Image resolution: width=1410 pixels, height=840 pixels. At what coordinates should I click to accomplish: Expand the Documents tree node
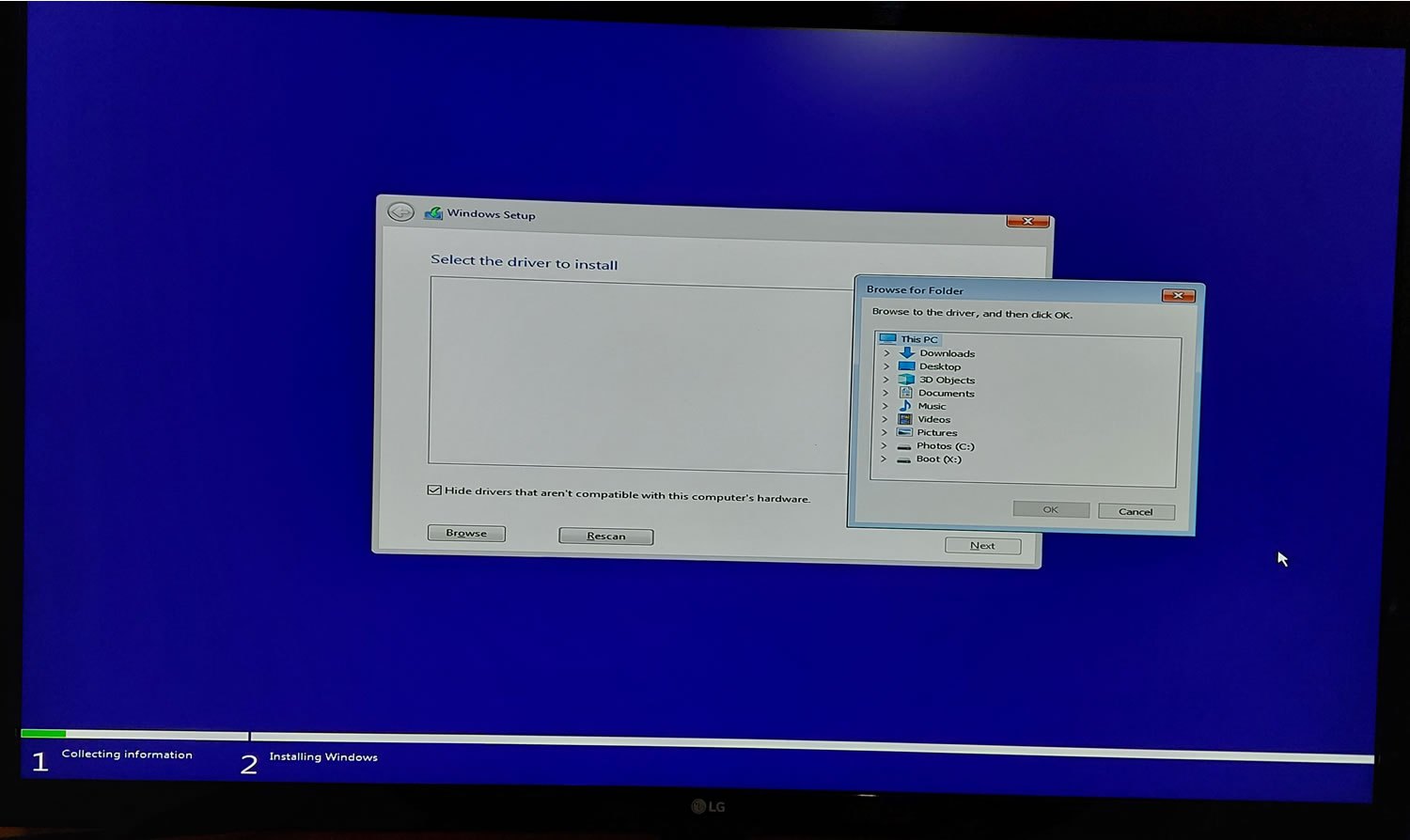tap(885, 393)
